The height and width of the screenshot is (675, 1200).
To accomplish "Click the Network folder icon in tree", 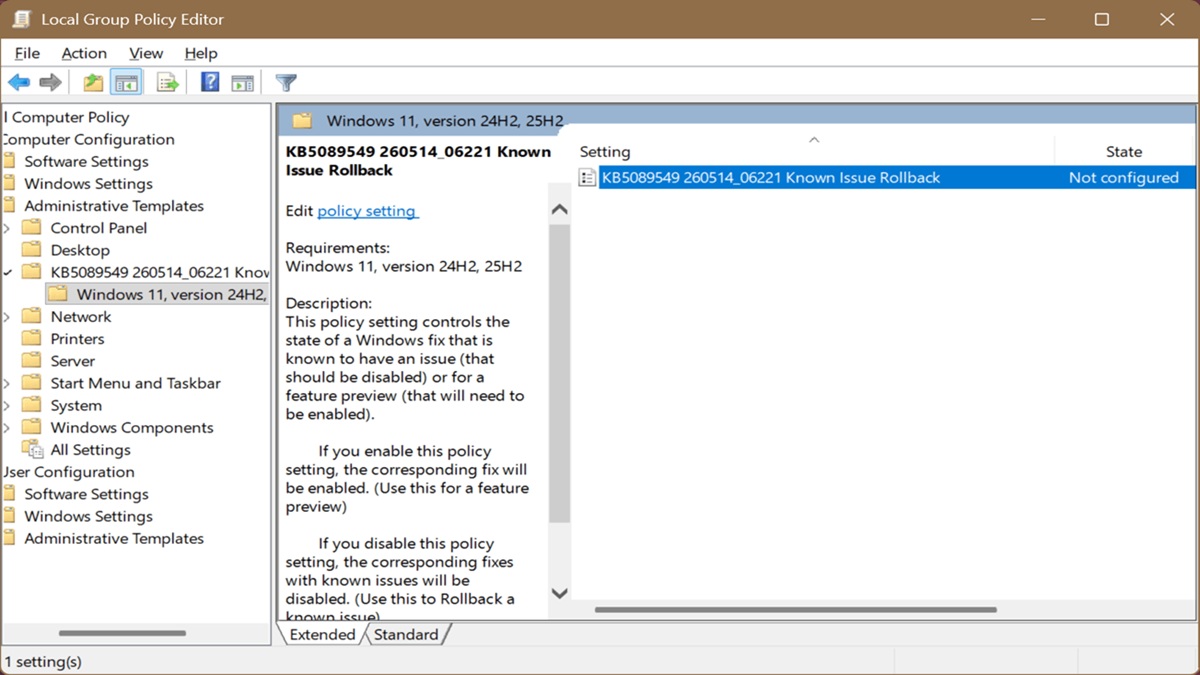I will (32, 316).
